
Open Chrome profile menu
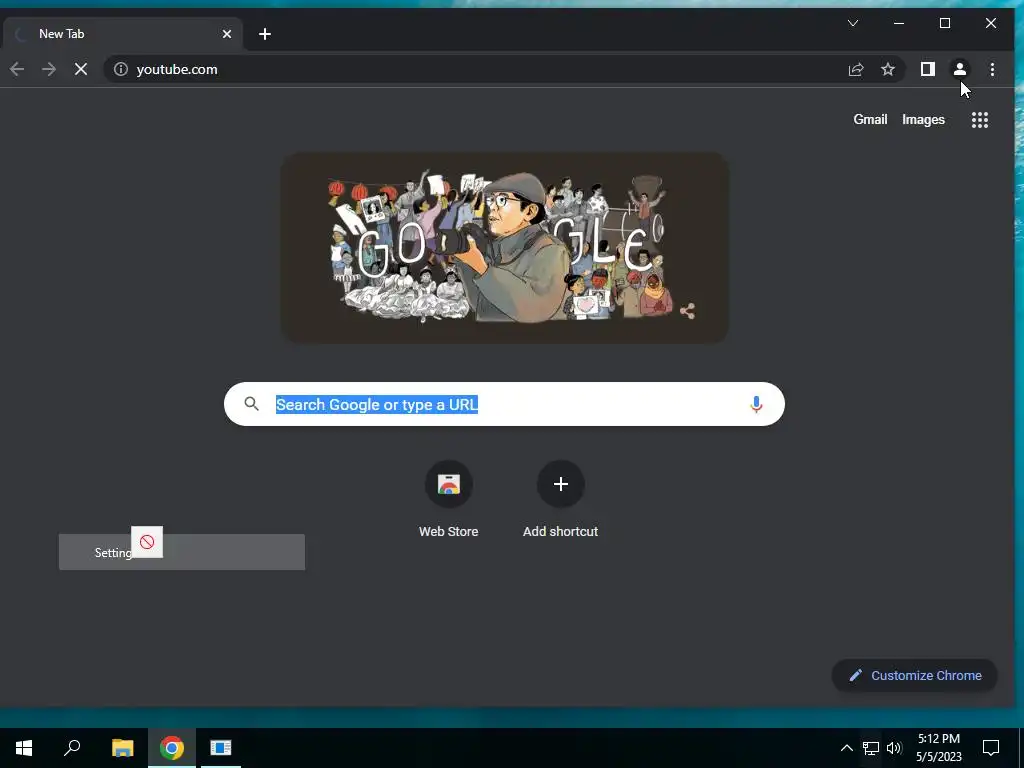(x=959, y=69)
